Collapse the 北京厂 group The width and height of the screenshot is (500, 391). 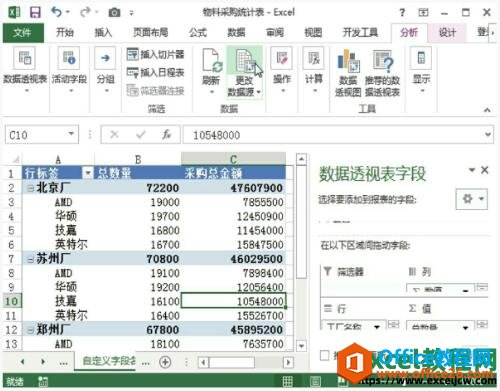(30, 188)
